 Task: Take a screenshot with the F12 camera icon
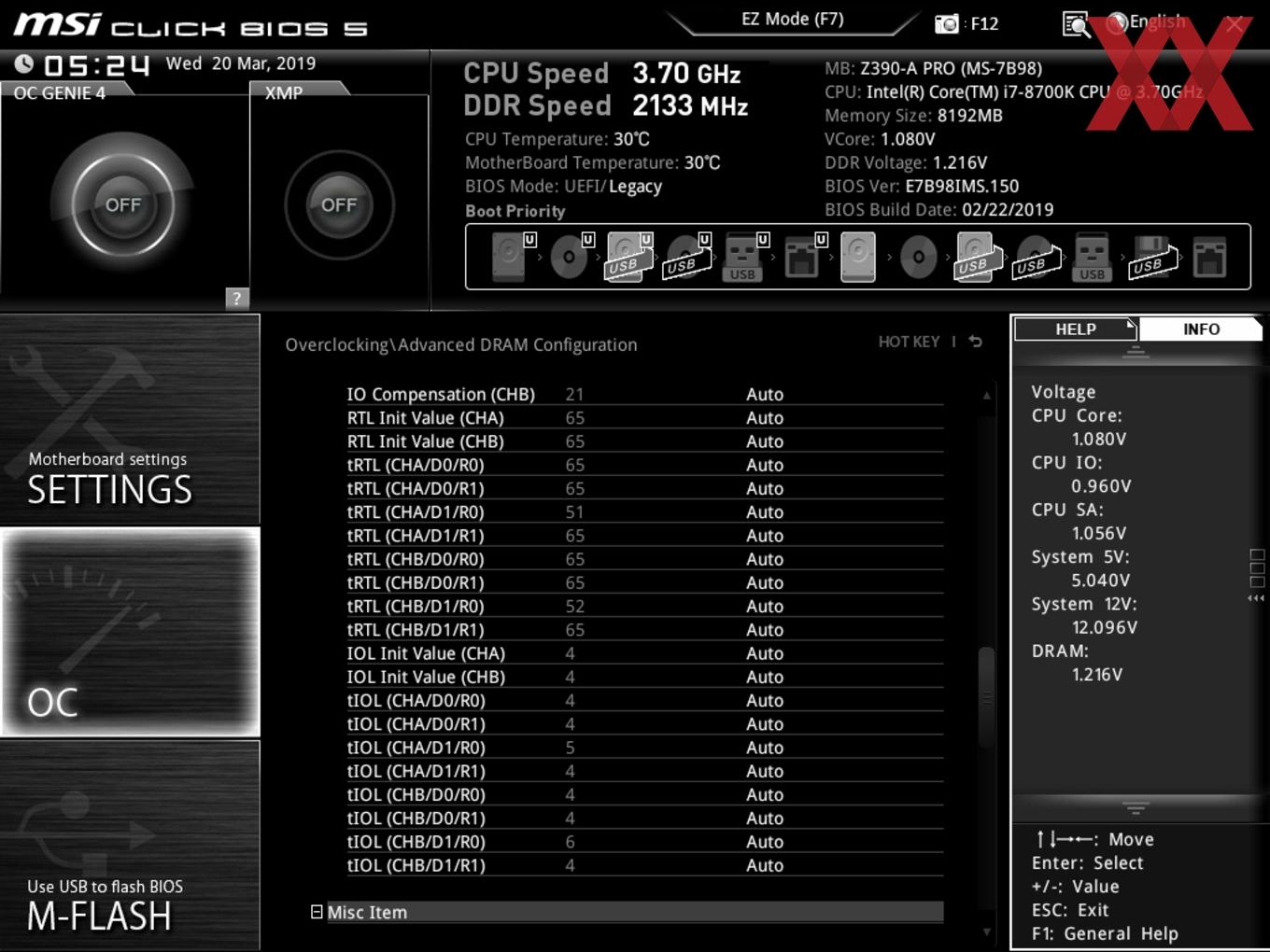coord(947,23)
